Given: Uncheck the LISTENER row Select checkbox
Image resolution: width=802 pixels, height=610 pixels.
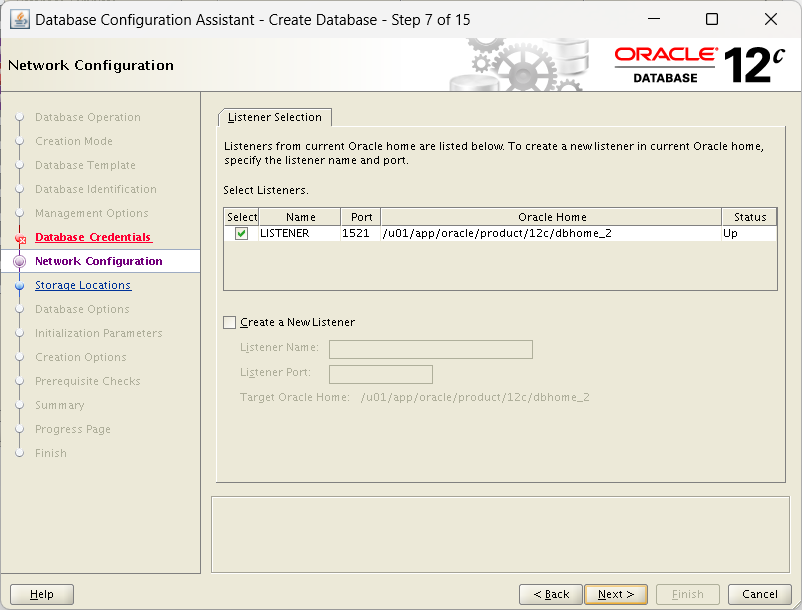Looking at the screenshot, I should [x=241, y=234].
